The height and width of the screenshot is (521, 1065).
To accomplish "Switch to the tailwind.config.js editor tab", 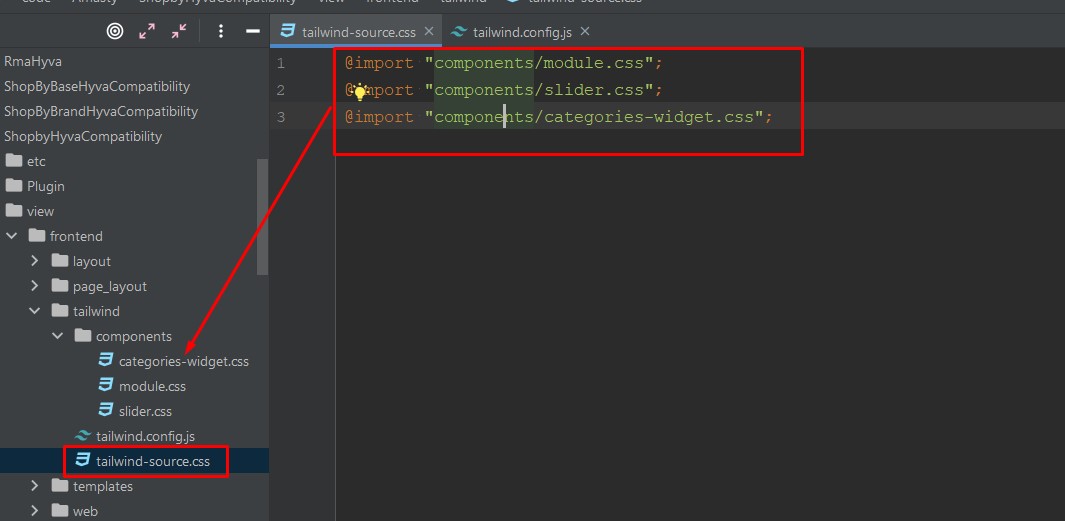I will (x=522, y=31).
